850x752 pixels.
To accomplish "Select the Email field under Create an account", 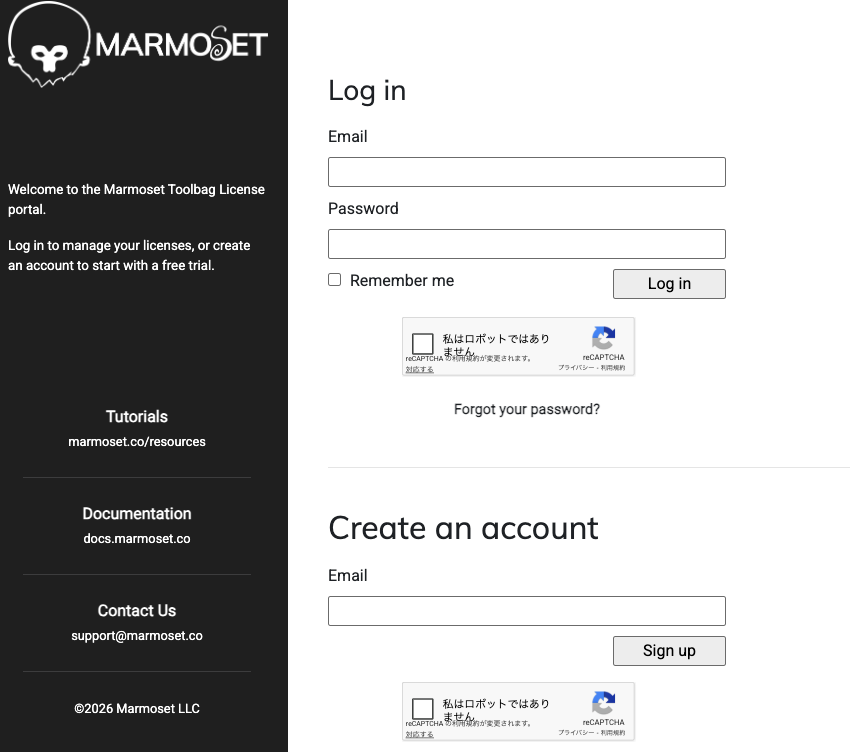I will (526, 611).
